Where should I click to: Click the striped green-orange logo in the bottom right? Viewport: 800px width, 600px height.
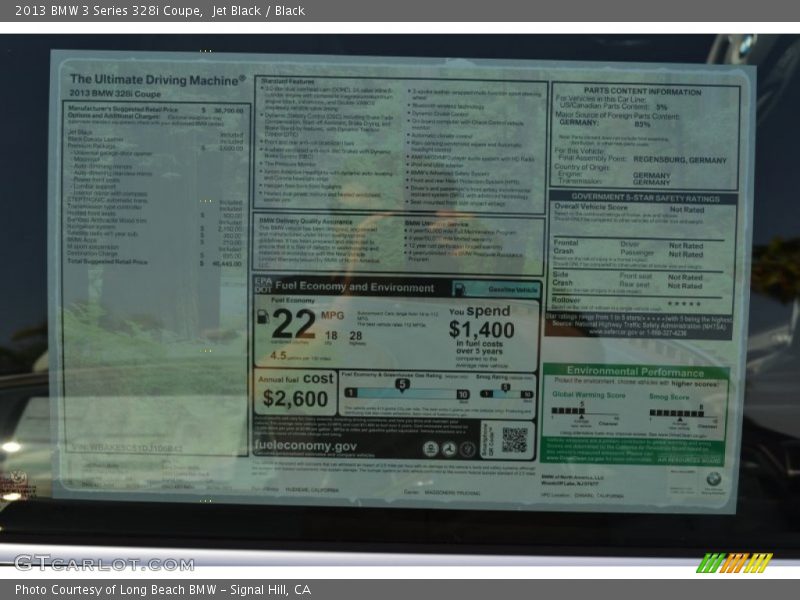734,563
